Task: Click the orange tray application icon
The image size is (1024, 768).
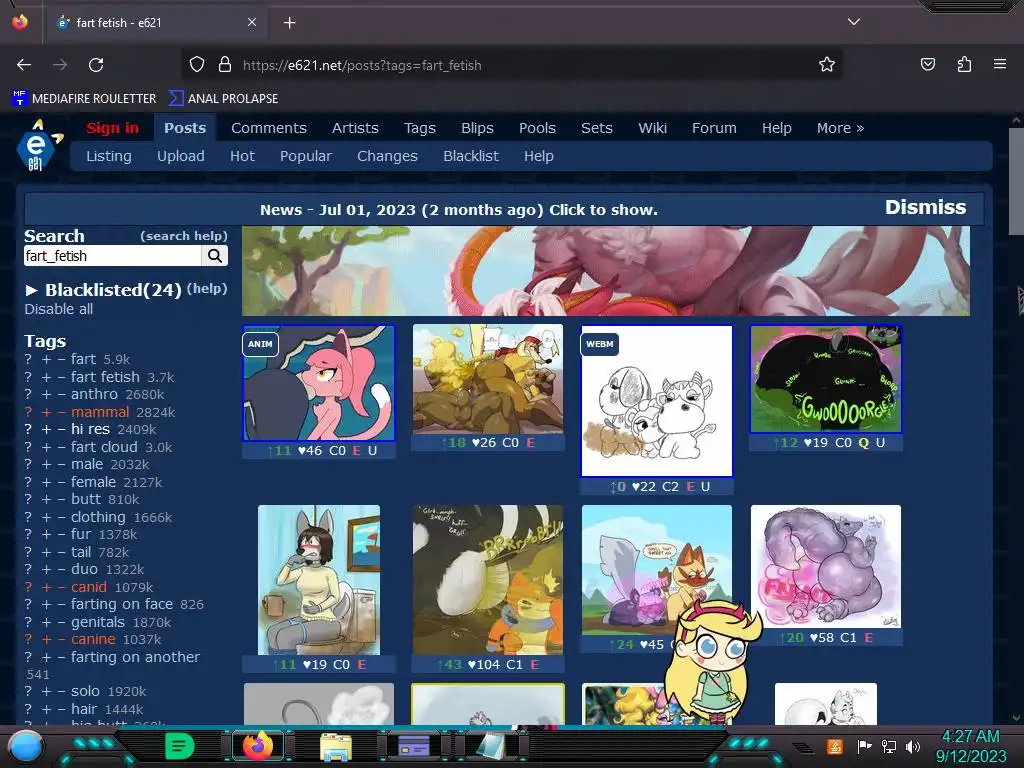Action: 834,746
